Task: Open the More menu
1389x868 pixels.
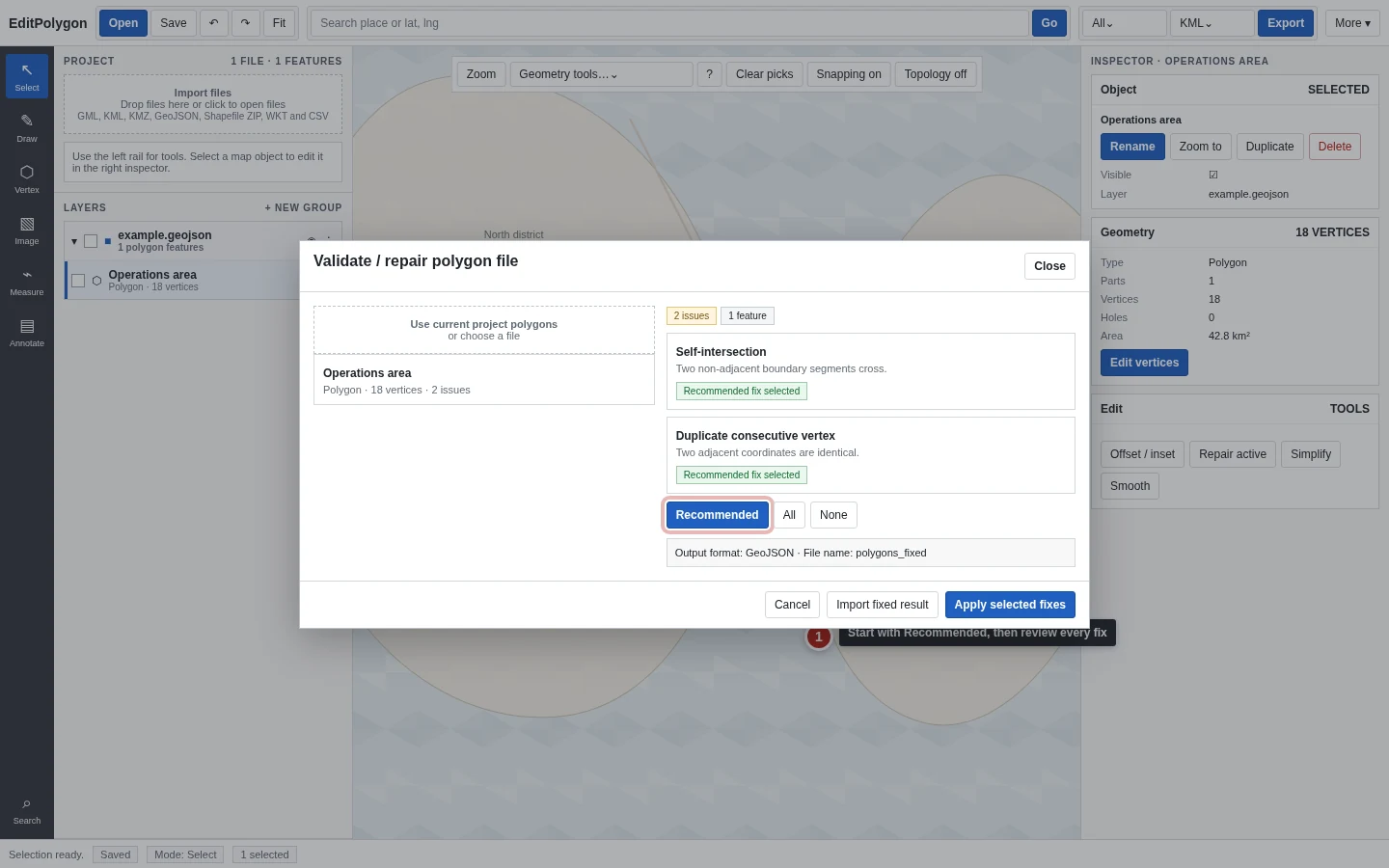Action: (1352, 23)
